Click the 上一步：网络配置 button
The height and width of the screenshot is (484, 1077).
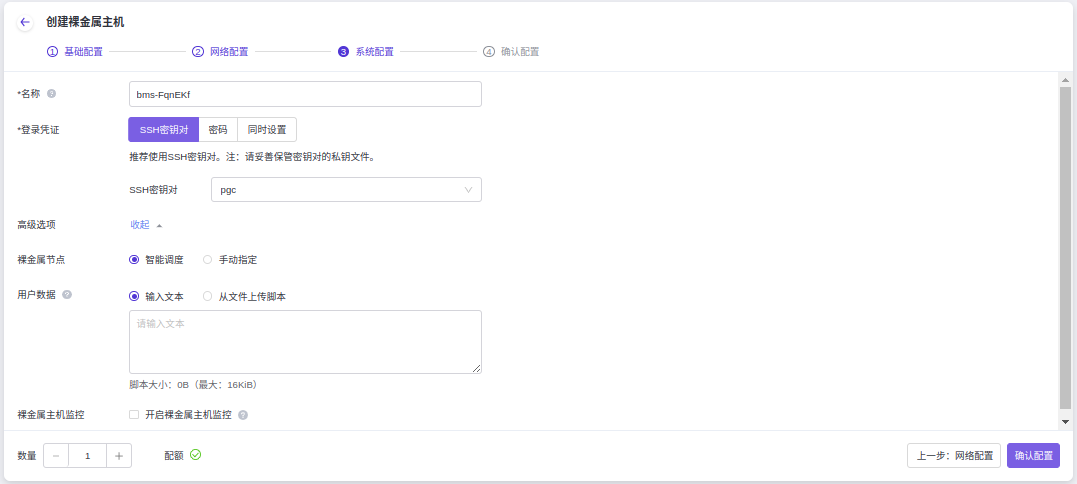(x=953, y=456)
